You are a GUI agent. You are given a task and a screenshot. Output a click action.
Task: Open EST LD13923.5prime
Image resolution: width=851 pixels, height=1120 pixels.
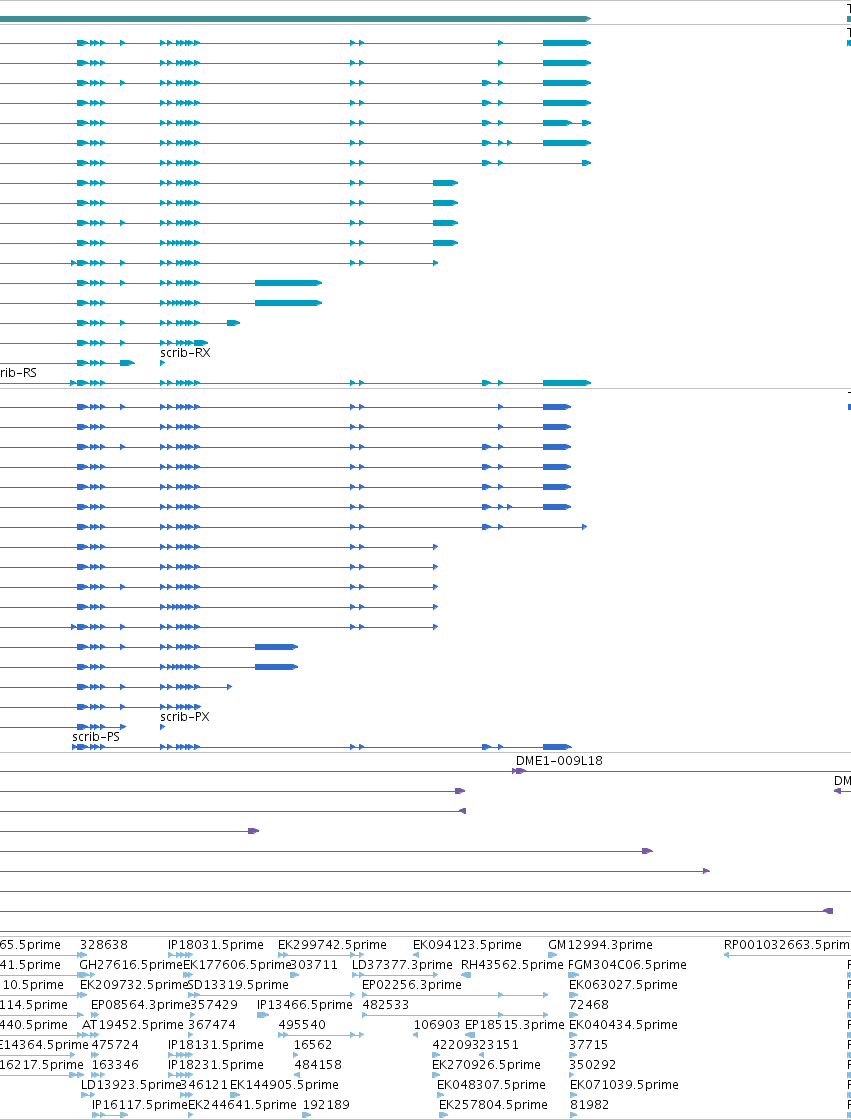tap(131, 1085)
